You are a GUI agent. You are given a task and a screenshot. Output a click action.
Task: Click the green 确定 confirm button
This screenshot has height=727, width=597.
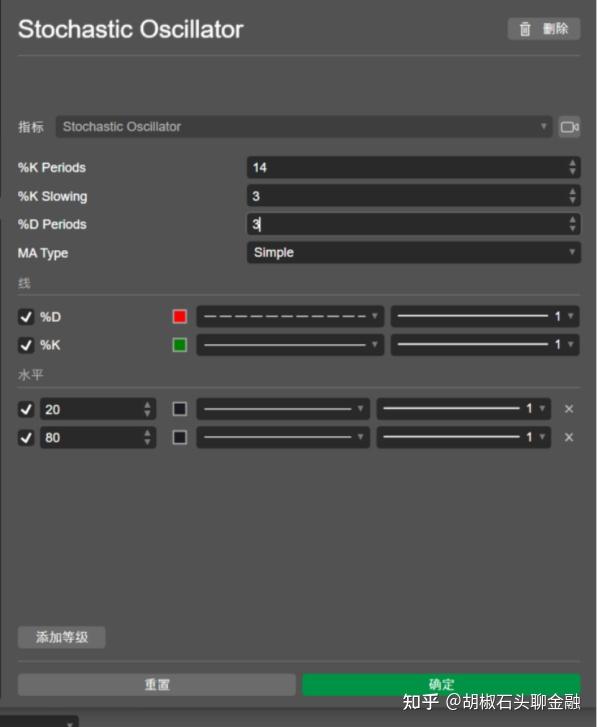441,684
